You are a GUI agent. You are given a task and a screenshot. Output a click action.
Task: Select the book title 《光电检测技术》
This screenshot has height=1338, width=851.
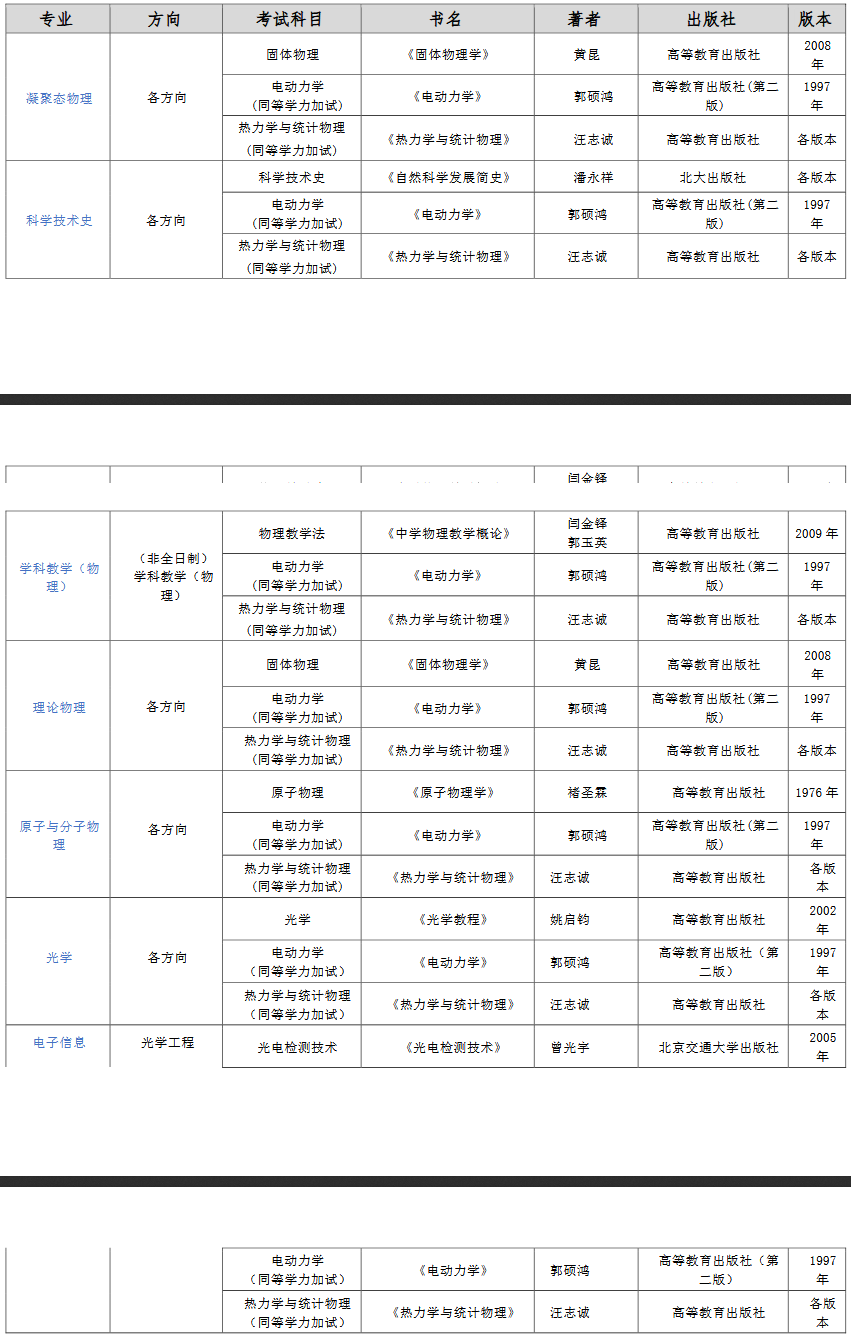[453, 1047]
